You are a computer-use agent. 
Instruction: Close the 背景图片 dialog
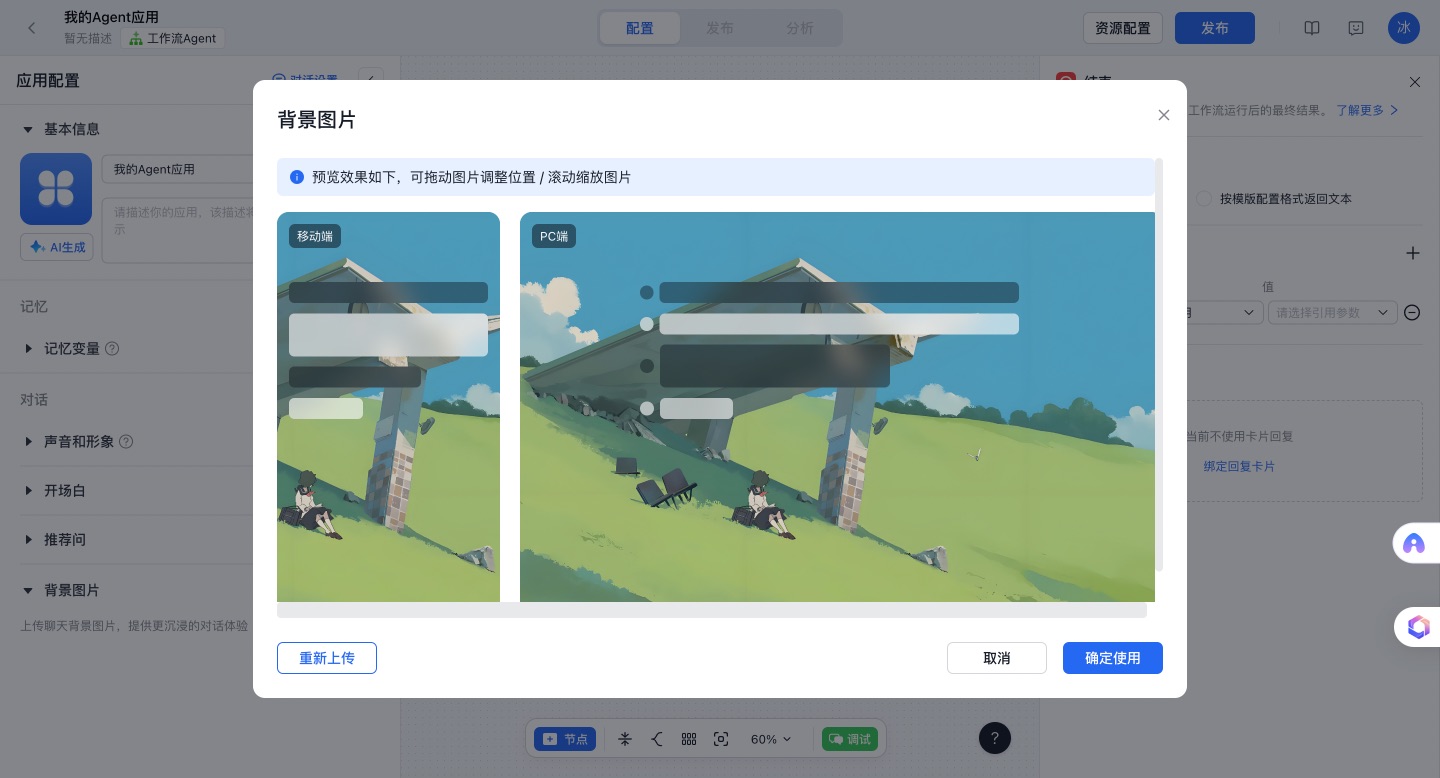click(x=1163, y=115)
